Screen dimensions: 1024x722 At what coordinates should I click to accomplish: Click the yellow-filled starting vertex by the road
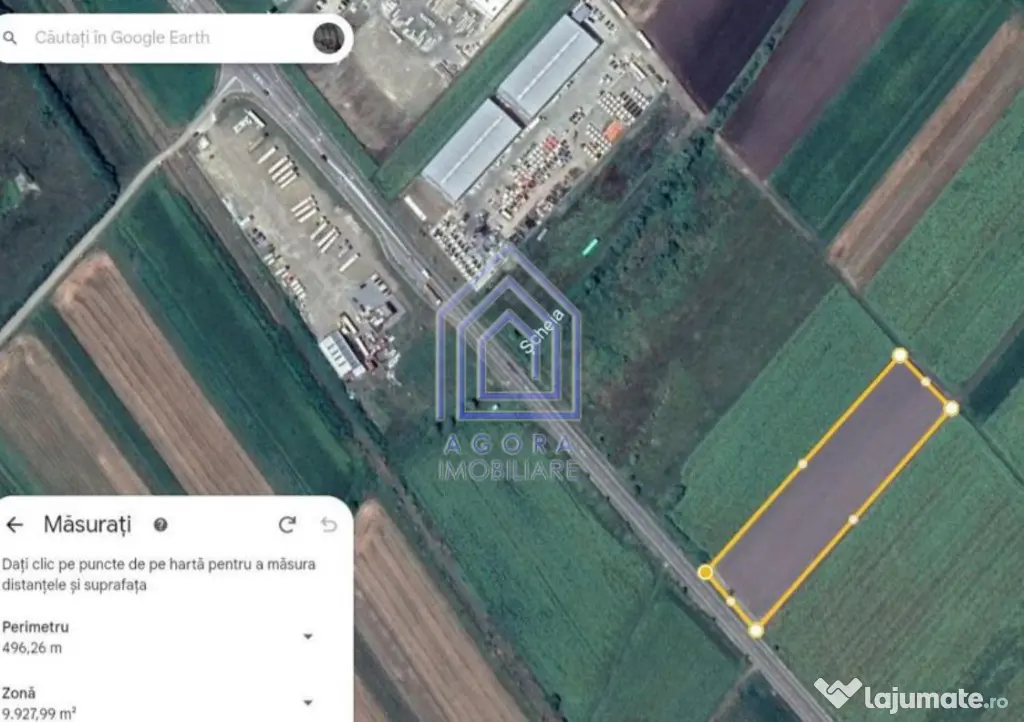pyautogui.click(x=706, y=572)
